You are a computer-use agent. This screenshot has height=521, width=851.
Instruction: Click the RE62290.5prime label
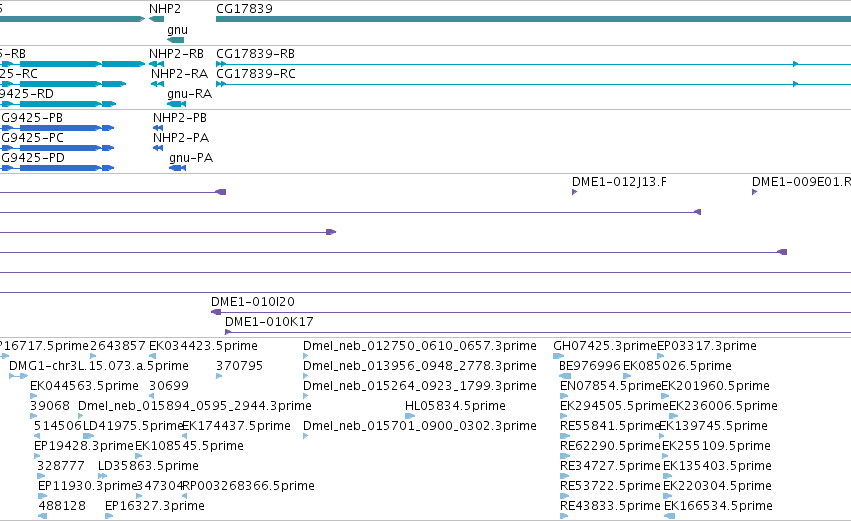point(611,446)
